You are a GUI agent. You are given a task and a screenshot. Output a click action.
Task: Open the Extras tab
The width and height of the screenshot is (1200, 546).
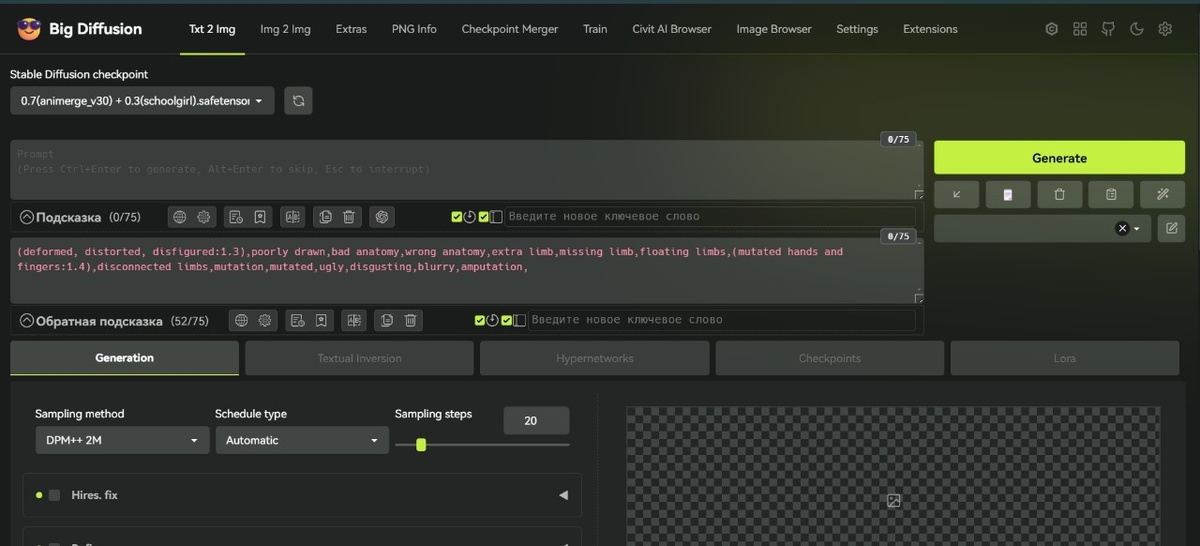pos(351,29)
